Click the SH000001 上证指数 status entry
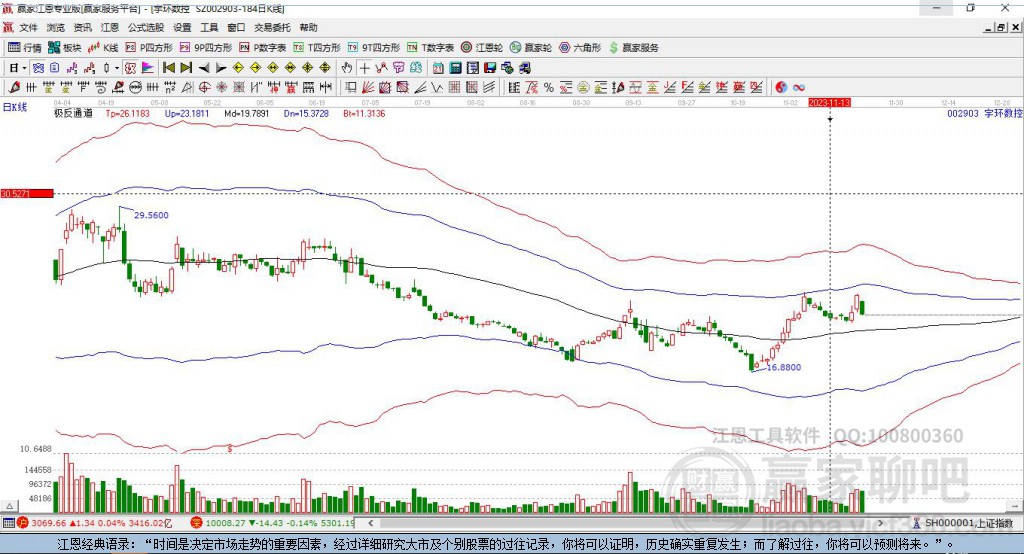Screen dimensions: 1024x554 (x=964, y=523)
